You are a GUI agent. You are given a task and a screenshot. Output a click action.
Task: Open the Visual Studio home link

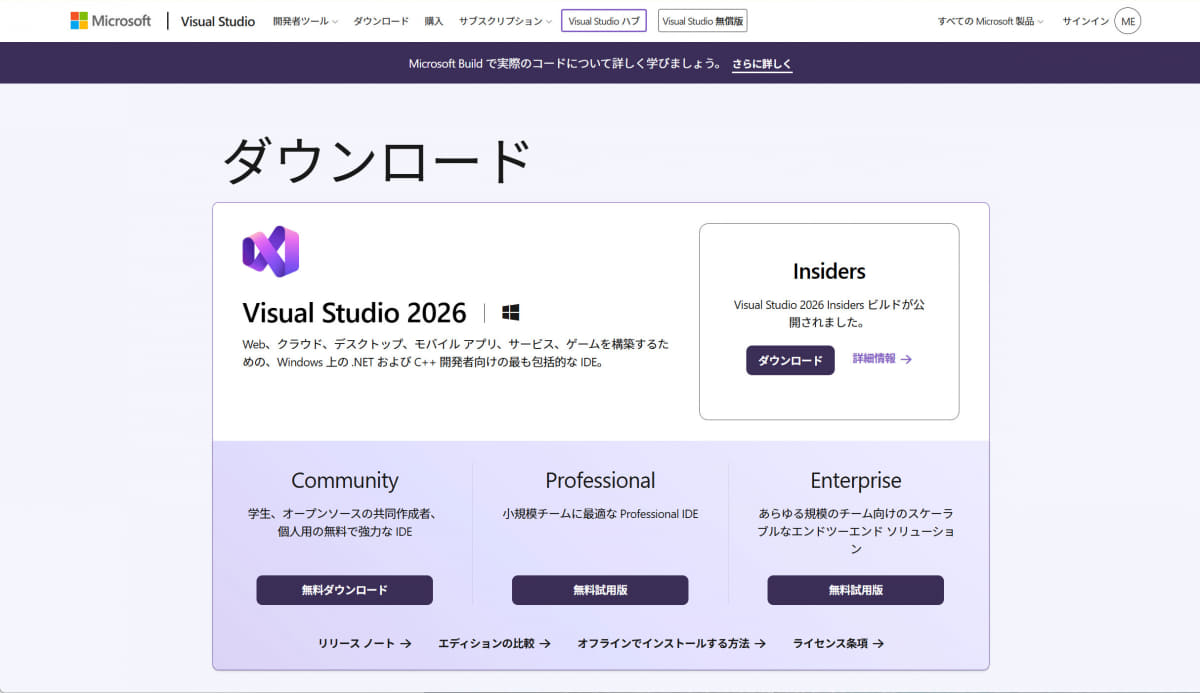click(217, 21)
